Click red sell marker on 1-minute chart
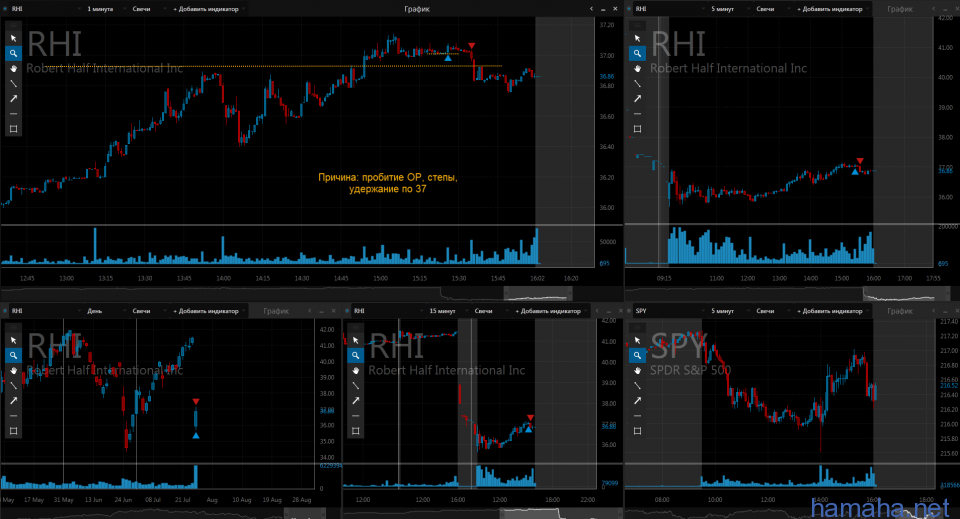960x519 pixels. click(x=471, y=46)
